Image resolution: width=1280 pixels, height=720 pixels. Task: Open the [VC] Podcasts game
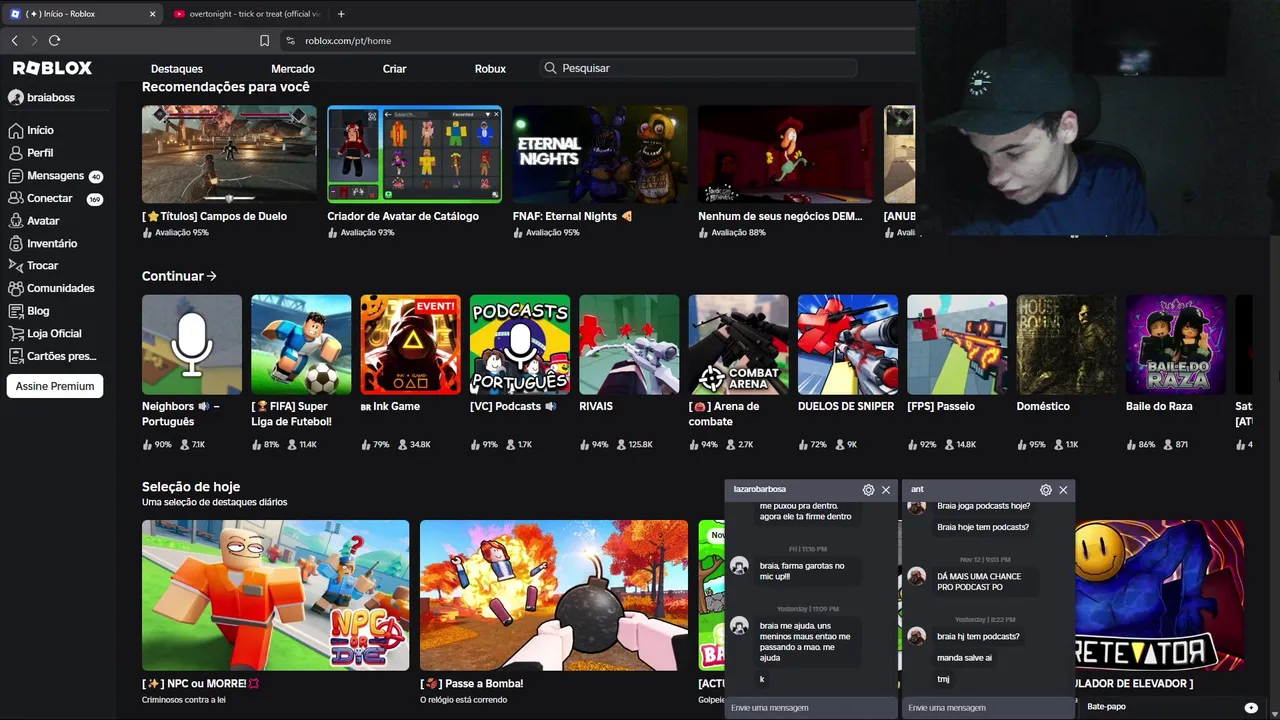click(520, 344)
